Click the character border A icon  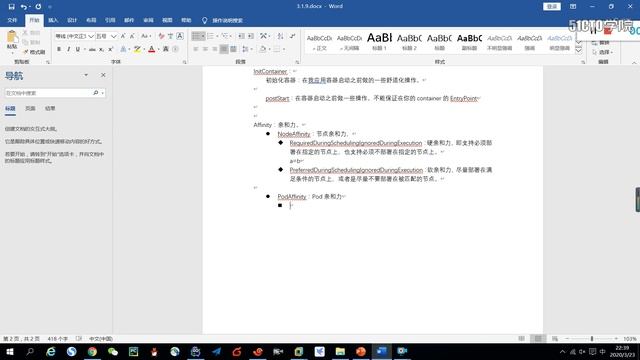[x=180, y=36]
